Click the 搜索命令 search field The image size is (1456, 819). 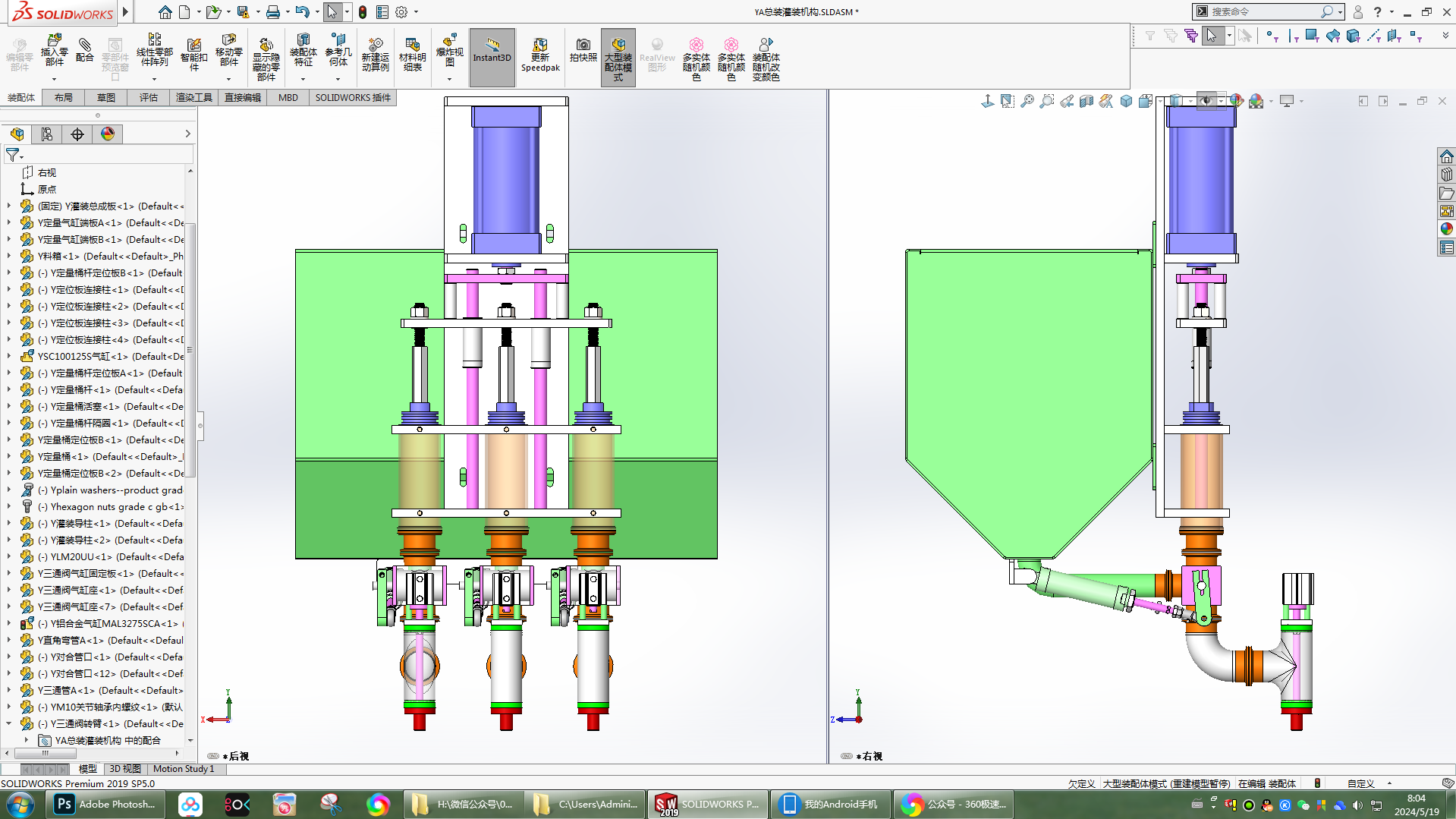pos(1268,12)
